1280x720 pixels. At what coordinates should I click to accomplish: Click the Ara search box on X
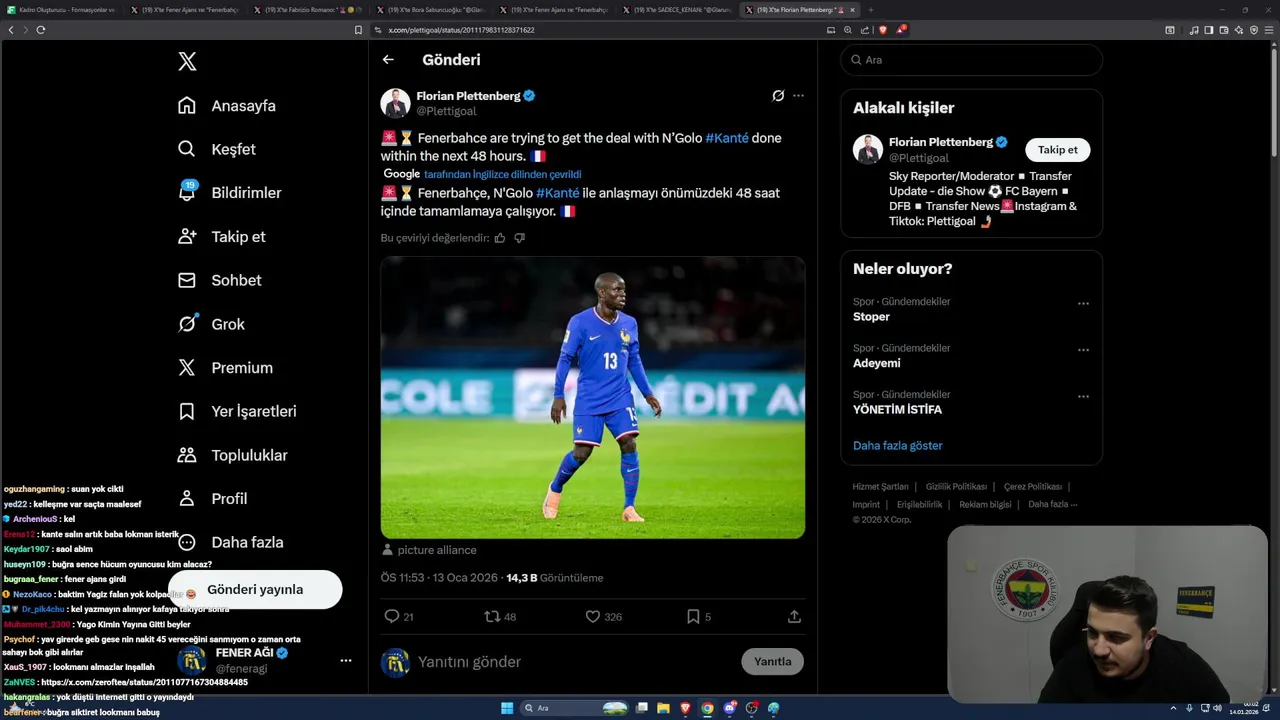[971, 60]
